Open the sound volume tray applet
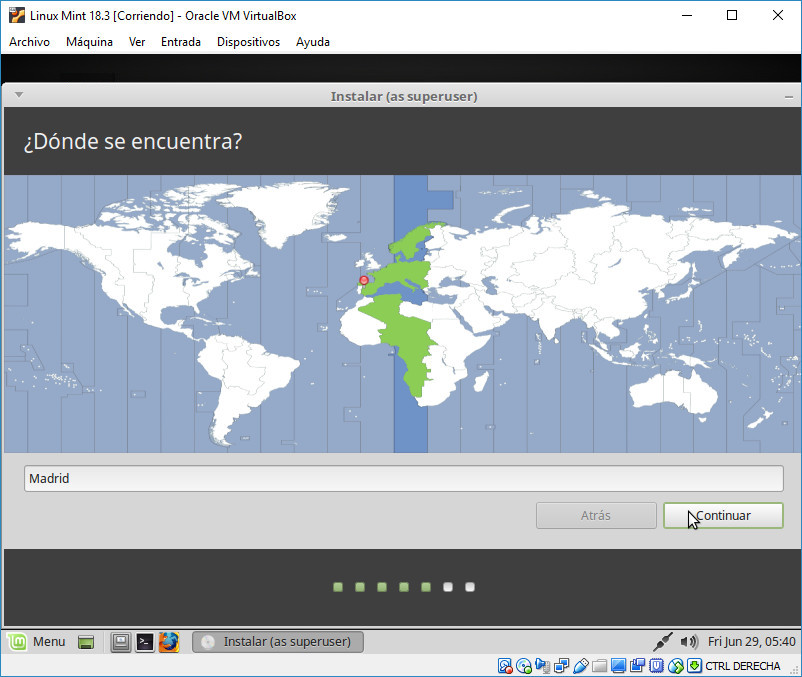 pyautogui.click(x=688, y=642)
